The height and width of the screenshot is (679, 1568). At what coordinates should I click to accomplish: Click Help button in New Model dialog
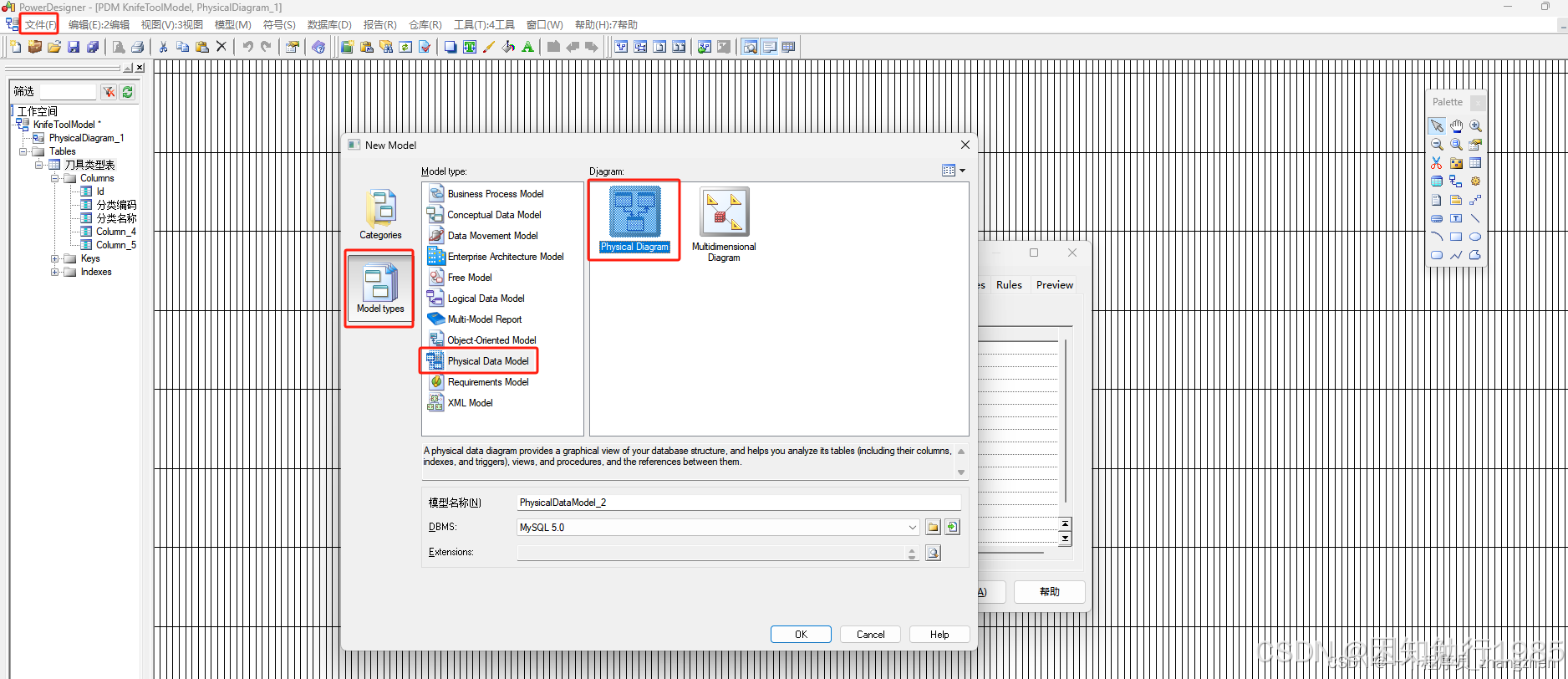[939, 635]
